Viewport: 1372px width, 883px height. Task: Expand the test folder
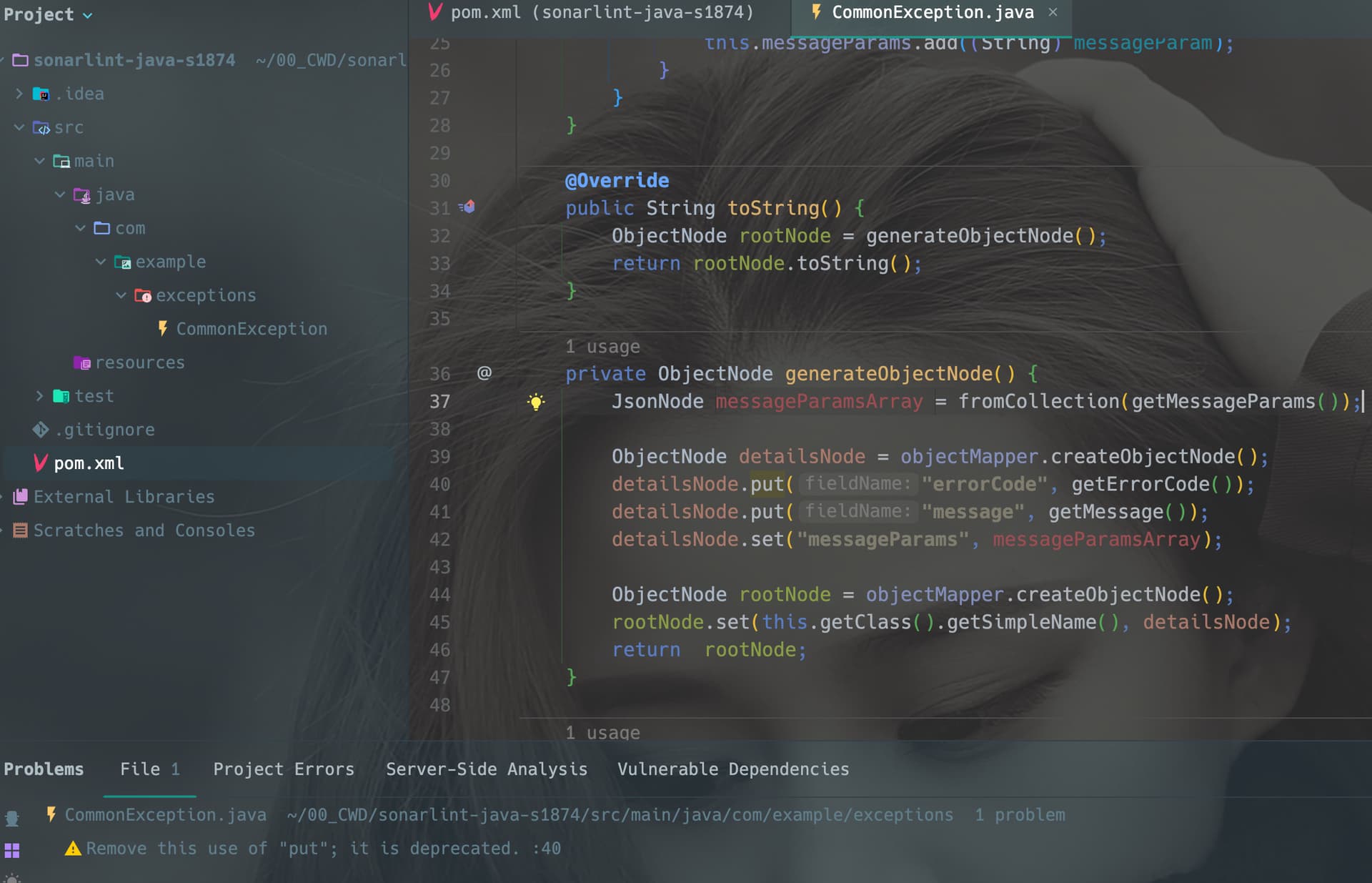[39, 396]
